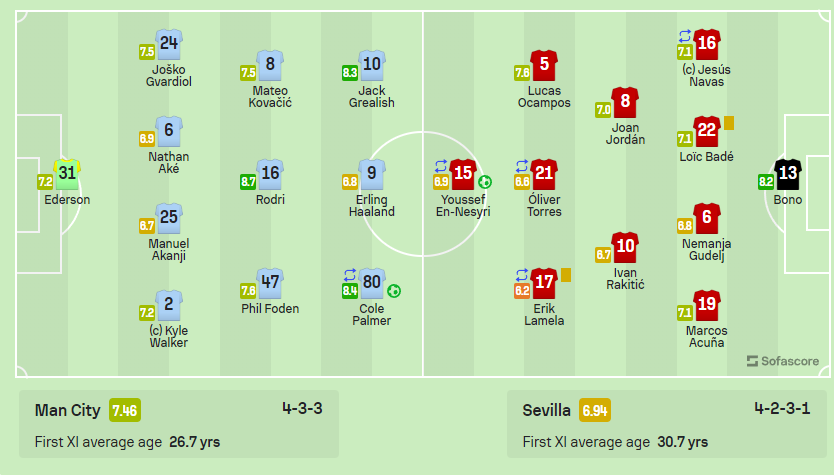Click Ederson's green goalkeeper jersey
The width and height of the screenshot is (834, 475).
pyautogui.click(x=67, y=174)
